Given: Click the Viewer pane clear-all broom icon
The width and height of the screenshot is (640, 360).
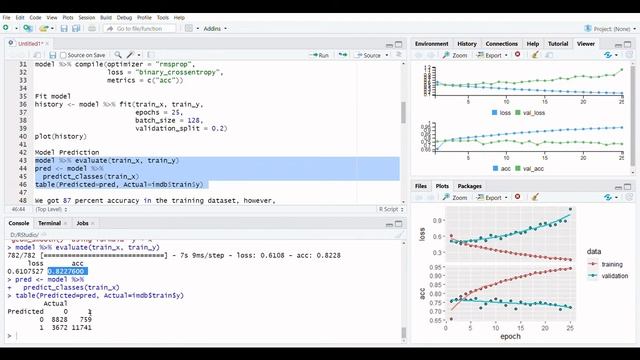Looking at the screenshot, I should point(535,55).
